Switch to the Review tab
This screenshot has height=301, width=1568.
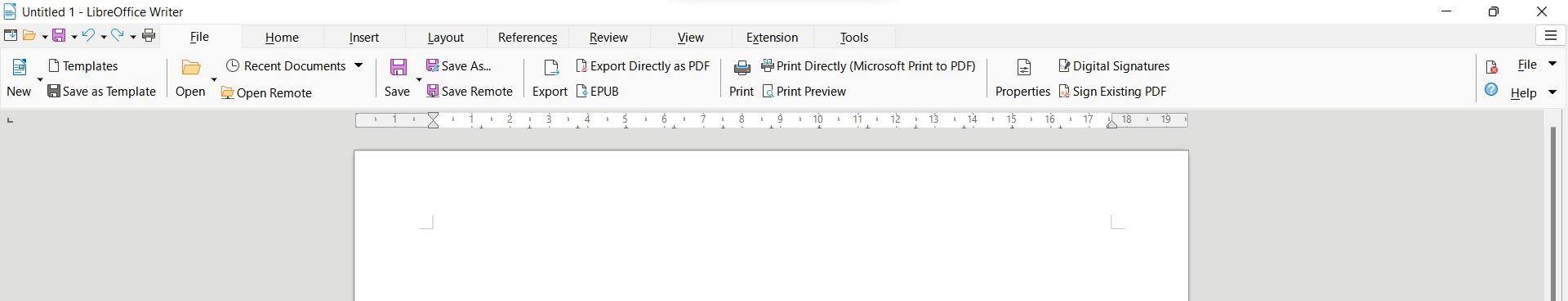609,38
